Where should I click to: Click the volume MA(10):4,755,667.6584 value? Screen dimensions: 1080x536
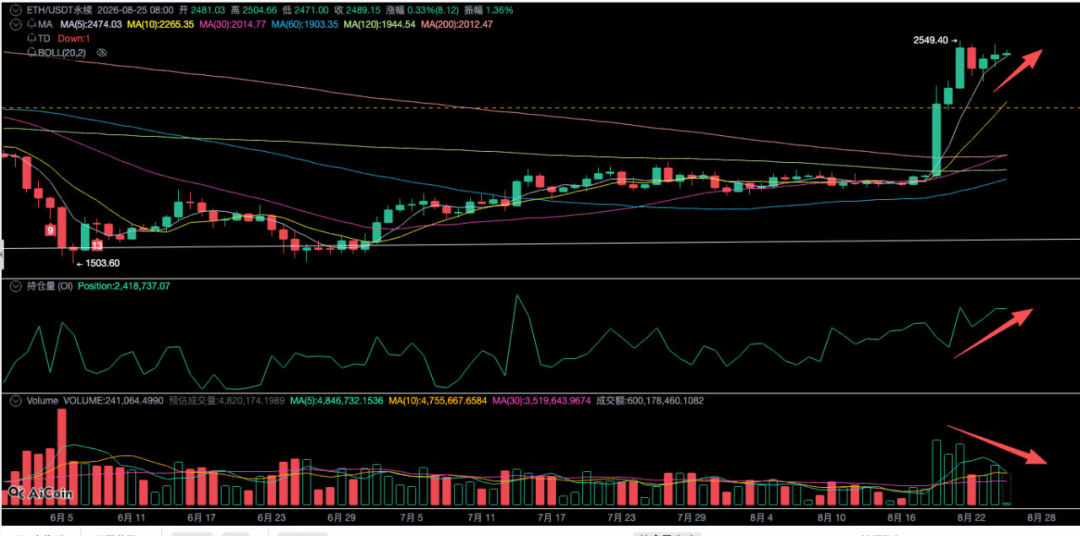click(439, 400)
